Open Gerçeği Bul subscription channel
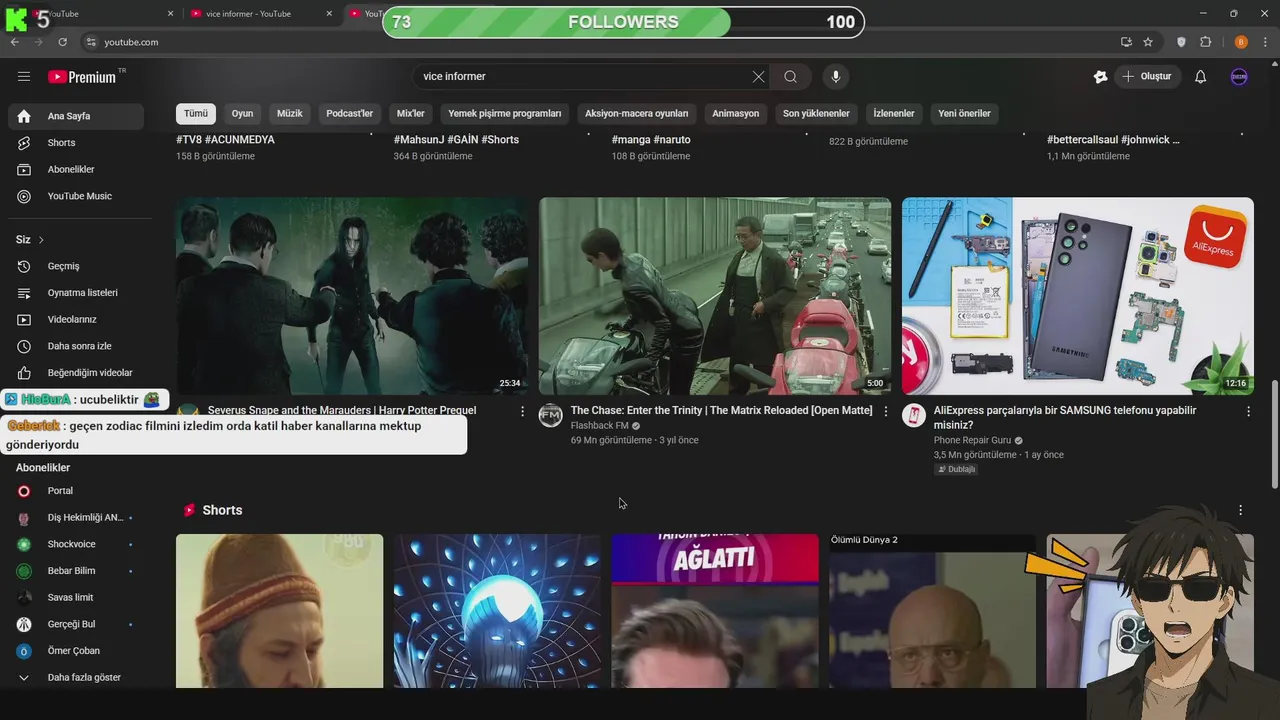This screenshot has width=1280, height=720. 76,624
